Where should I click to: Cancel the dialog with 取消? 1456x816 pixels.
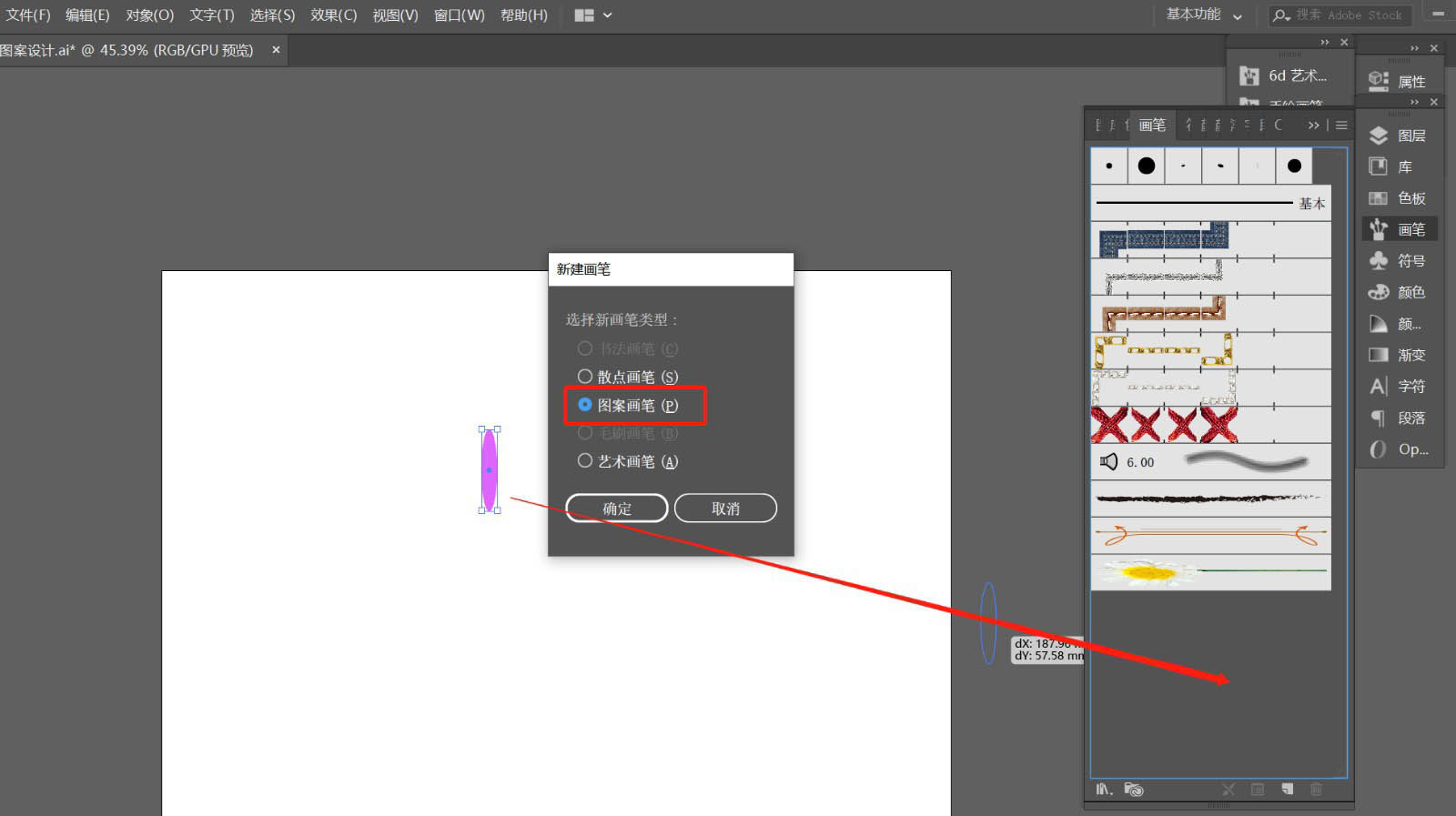pos(725,509)
